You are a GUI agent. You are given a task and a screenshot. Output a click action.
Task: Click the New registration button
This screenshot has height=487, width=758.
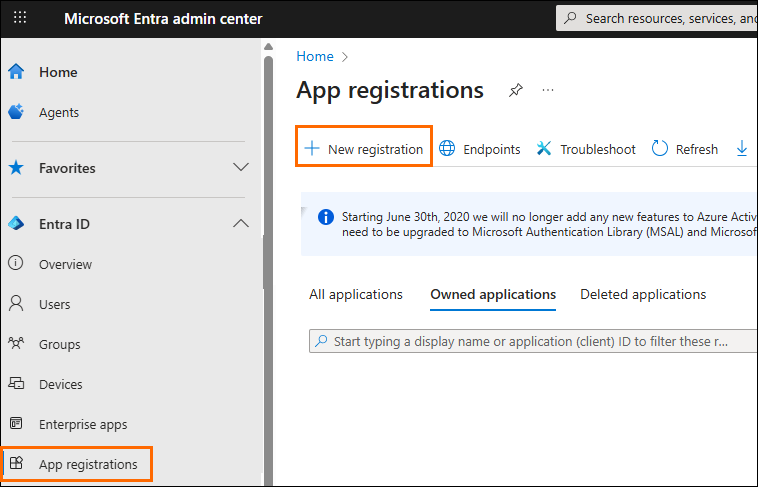364,148
